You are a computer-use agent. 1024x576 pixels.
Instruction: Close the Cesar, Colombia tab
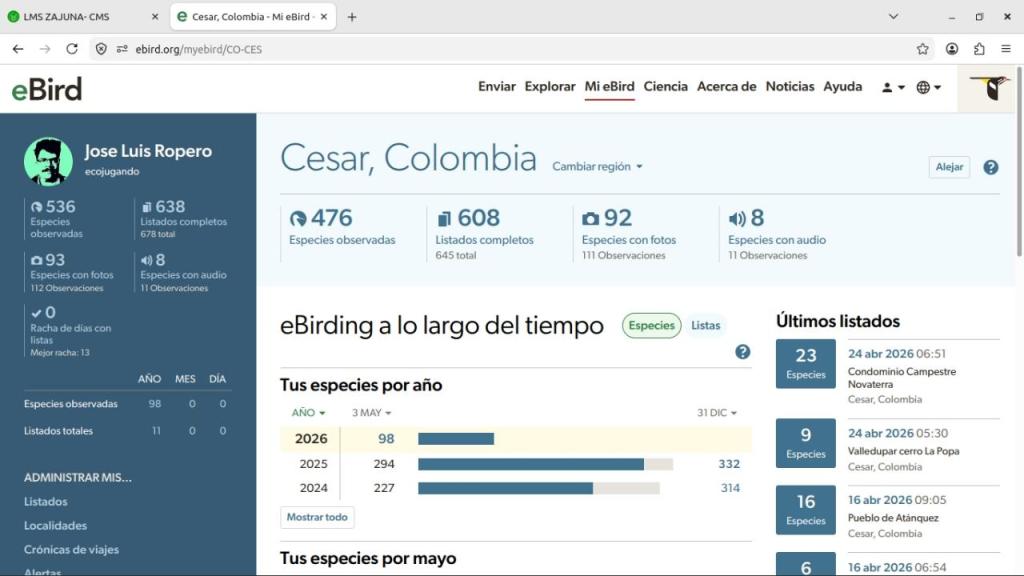tap(324, 17)
